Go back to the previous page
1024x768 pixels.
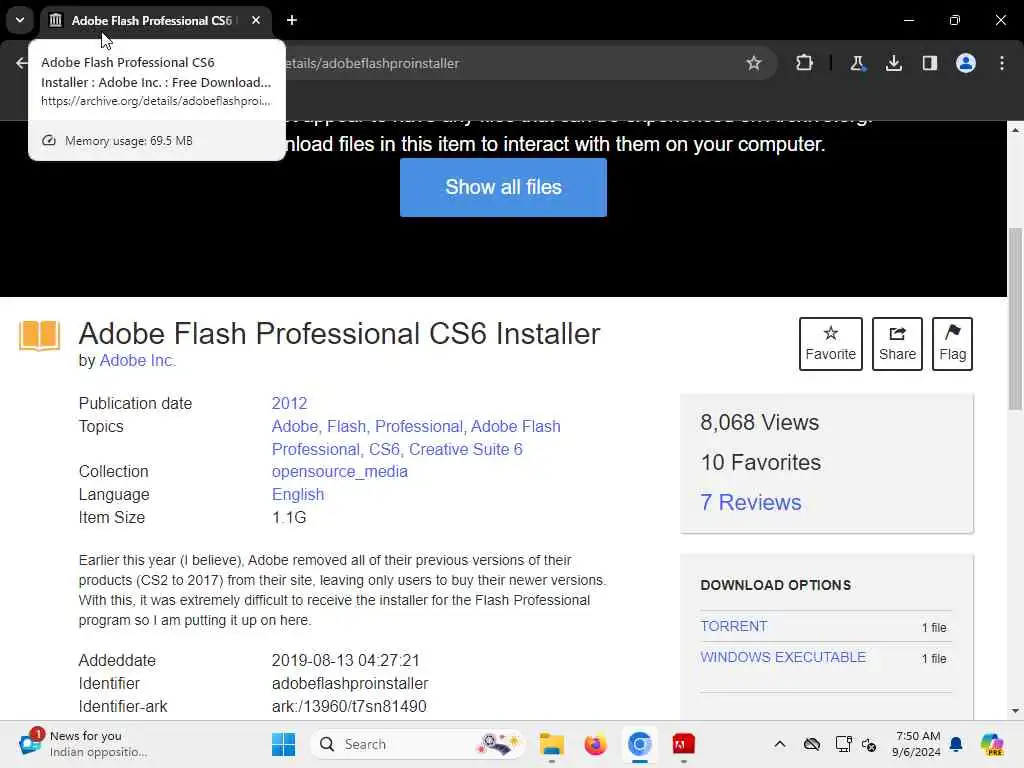click(22, 63)
